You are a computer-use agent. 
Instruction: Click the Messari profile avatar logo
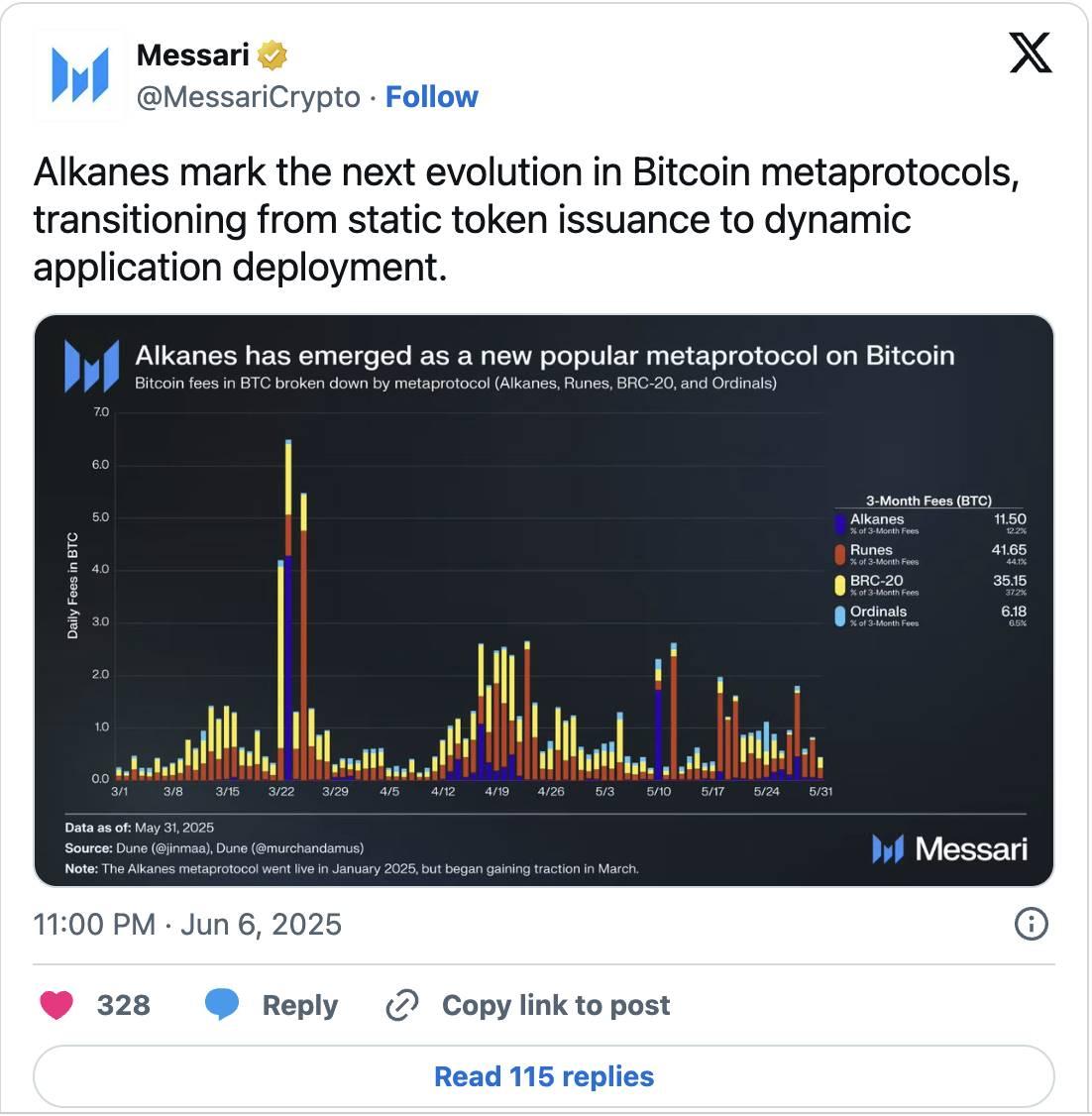[79, 75]
